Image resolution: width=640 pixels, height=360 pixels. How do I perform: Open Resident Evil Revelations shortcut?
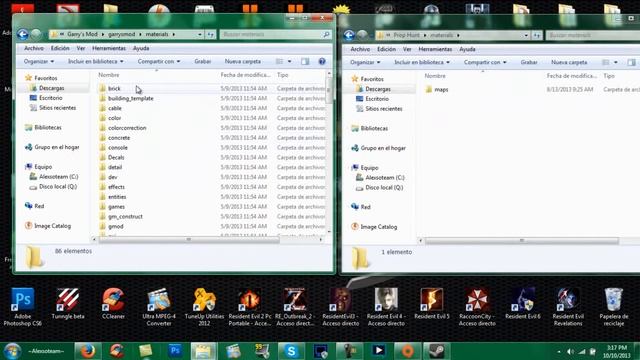[568, 306]
